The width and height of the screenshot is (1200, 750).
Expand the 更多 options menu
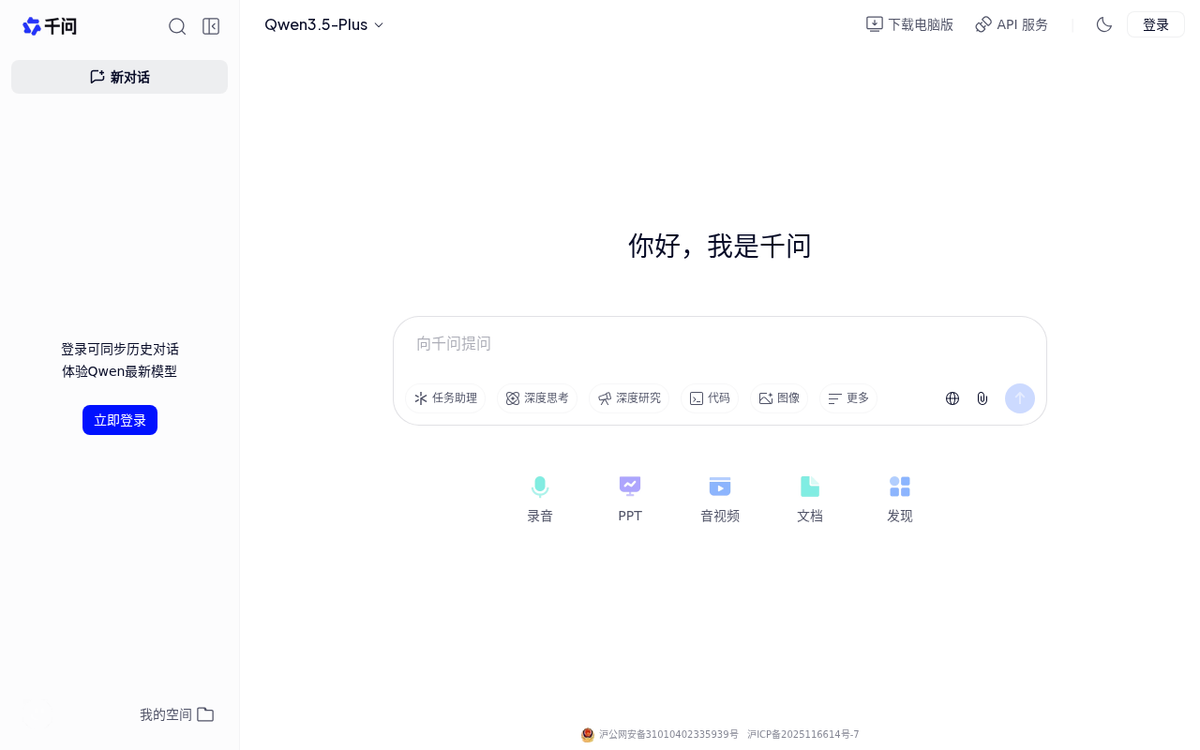(847, 398)
